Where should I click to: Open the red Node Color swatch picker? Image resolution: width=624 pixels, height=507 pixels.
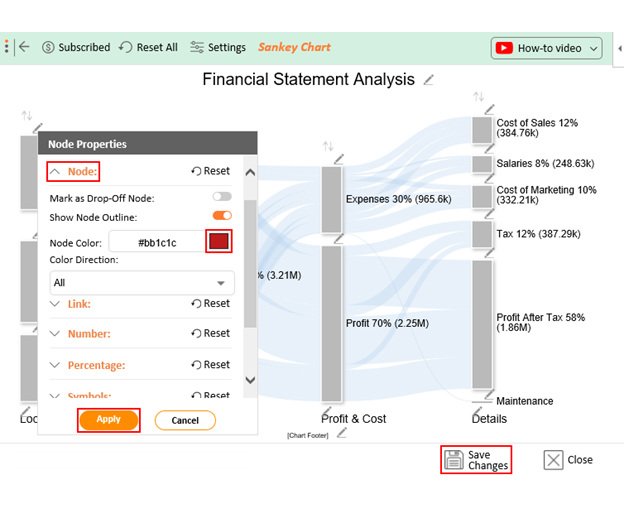click(218, 241)
